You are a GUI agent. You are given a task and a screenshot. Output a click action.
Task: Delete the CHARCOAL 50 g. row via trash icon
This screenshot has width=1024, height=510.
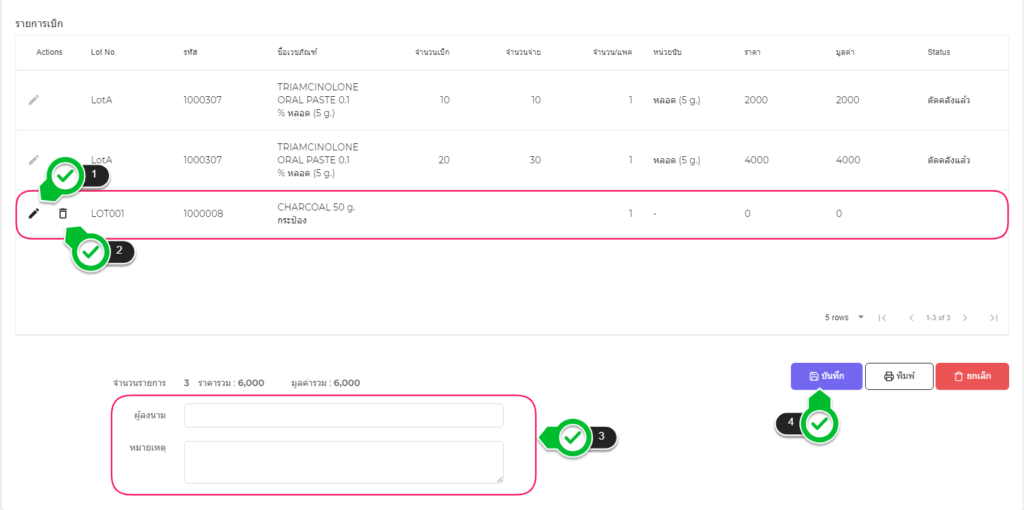point(63,213)
